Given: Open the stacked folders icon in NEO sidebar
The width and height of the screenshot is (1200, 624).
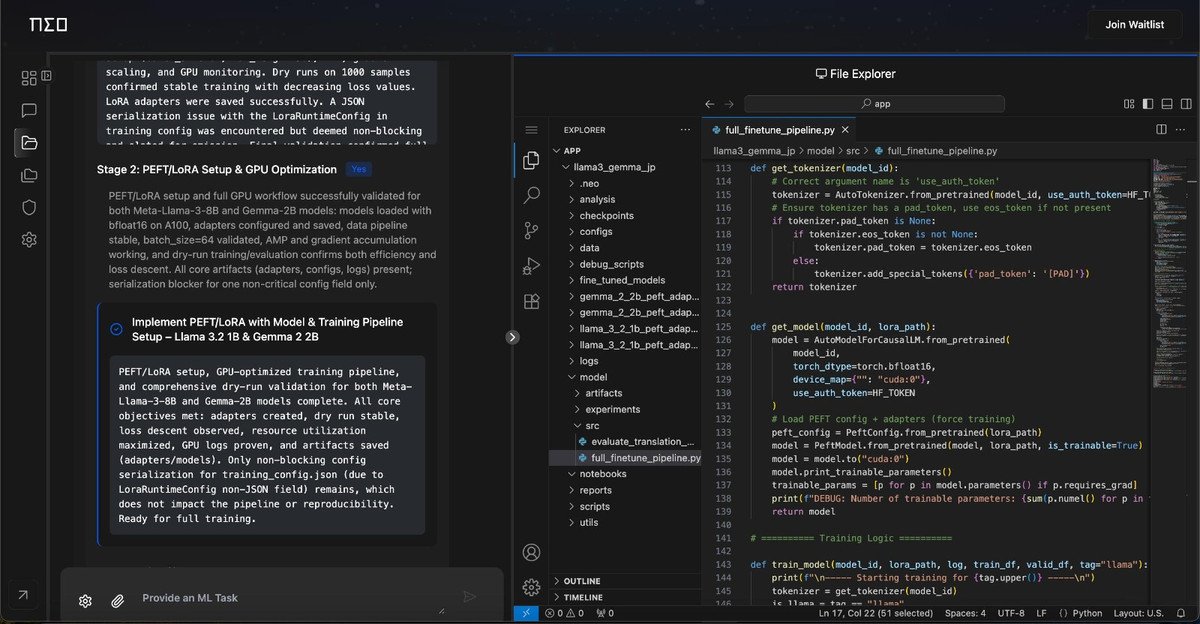Looking at the screenshot, I should 29,175.
